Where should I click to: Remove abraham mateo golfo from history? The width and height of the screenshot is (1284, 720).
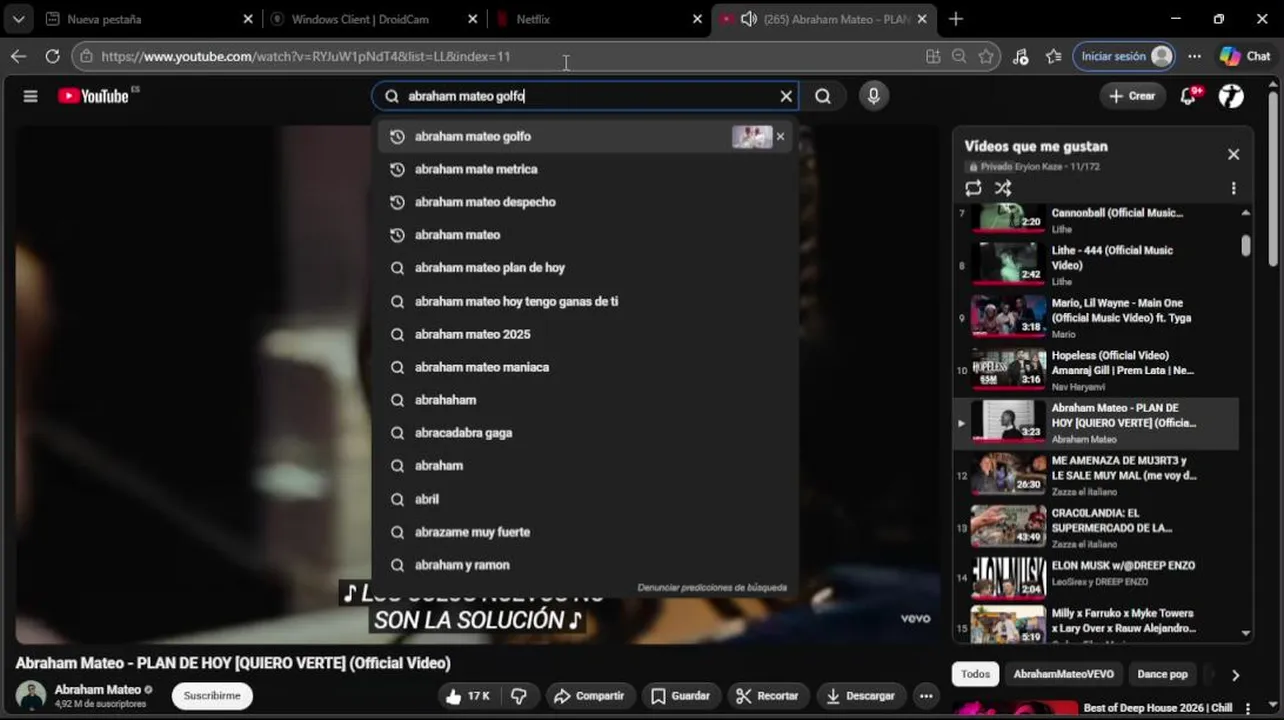(781, 137)
